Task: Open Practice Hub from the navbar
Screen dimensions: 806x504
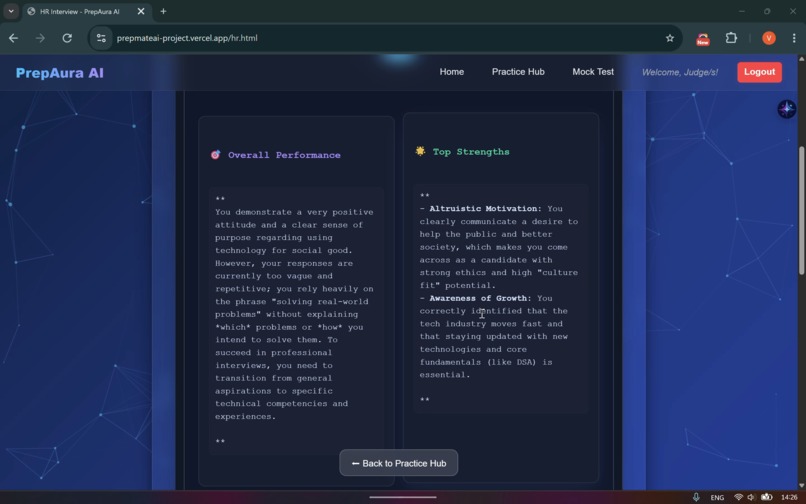Action: point(518,72)
